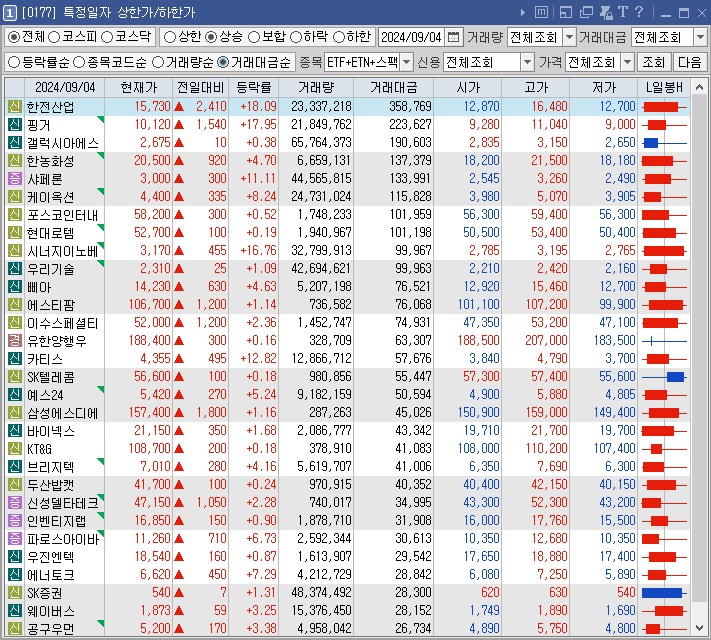
Task: Click the 두산밥캣 stock name
Action: click(50, 485)
